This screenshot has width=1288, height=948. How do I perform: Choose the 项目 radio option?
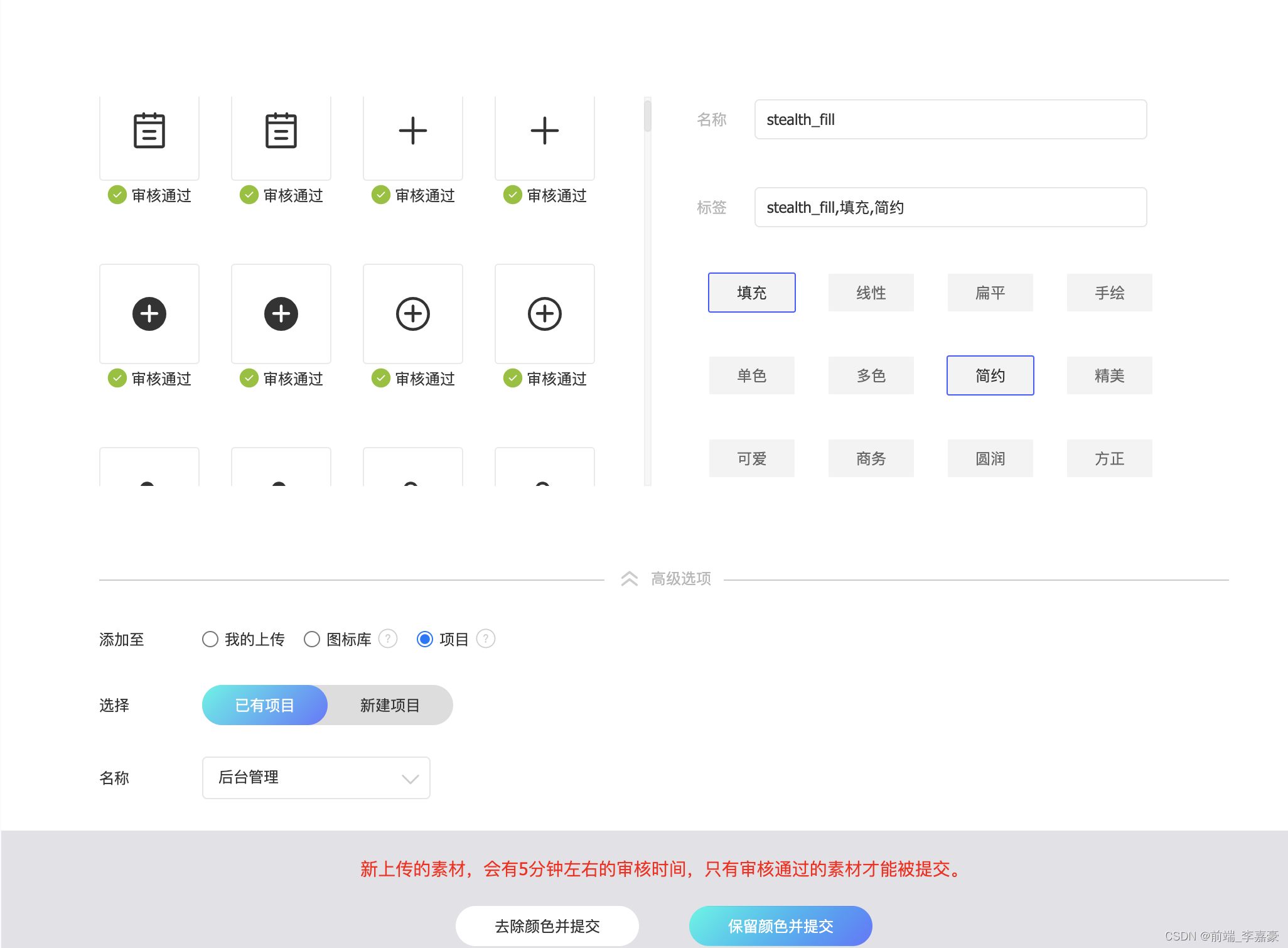coord(425,639)
